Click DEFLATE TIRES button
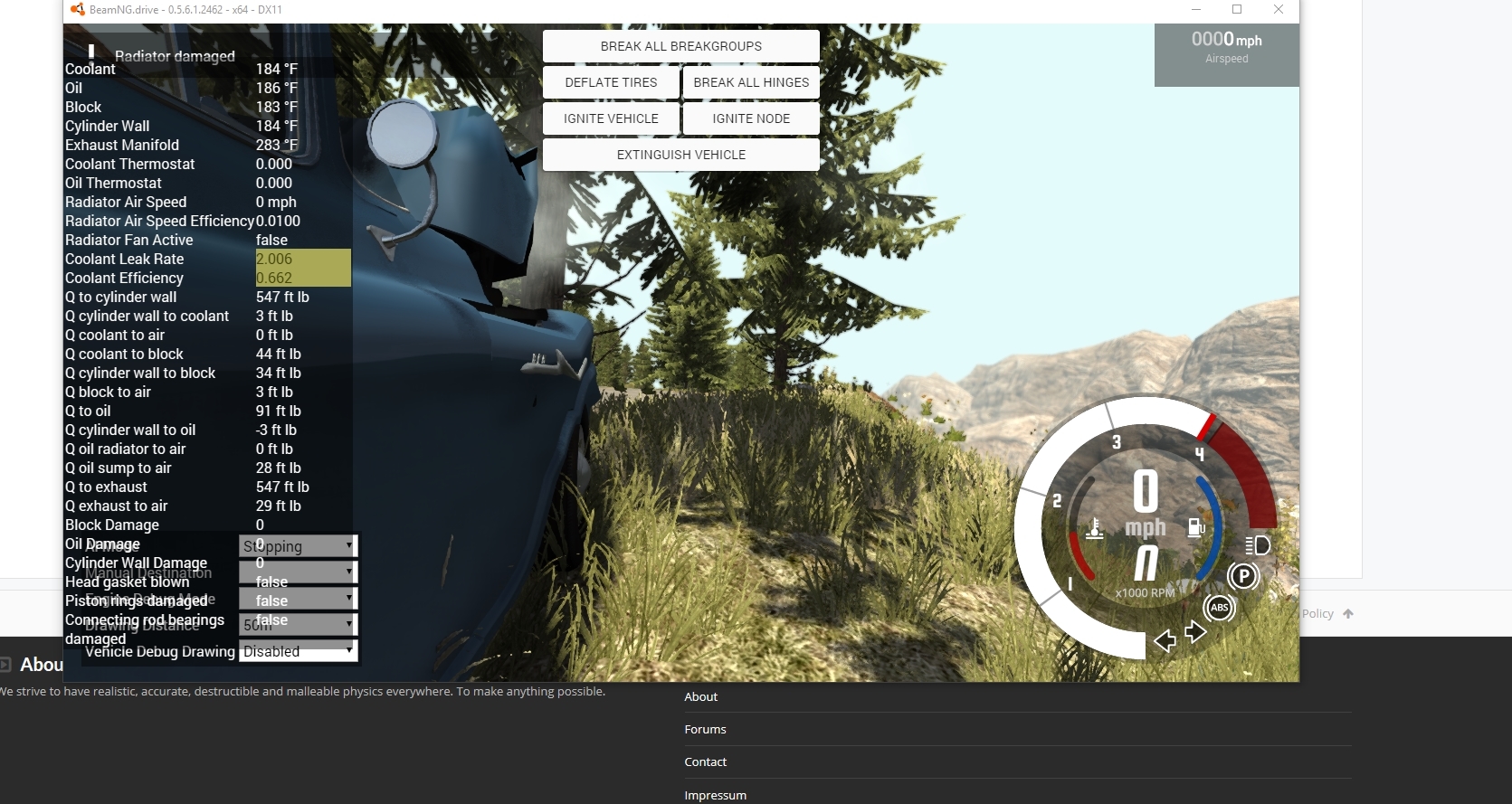Image resolution: width=1512 pixels, height=804 pixels. tap(611, 82)
